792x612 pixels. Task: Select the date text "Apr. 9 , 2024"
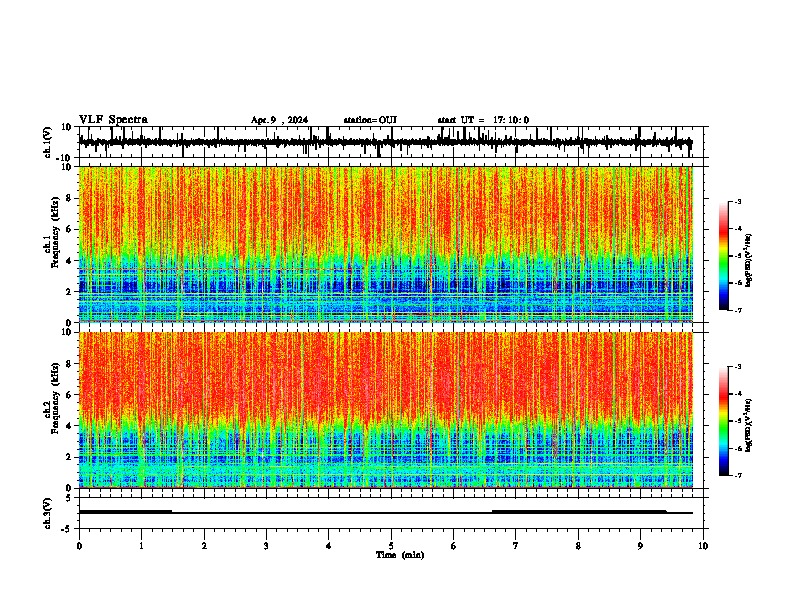[279, 120]
